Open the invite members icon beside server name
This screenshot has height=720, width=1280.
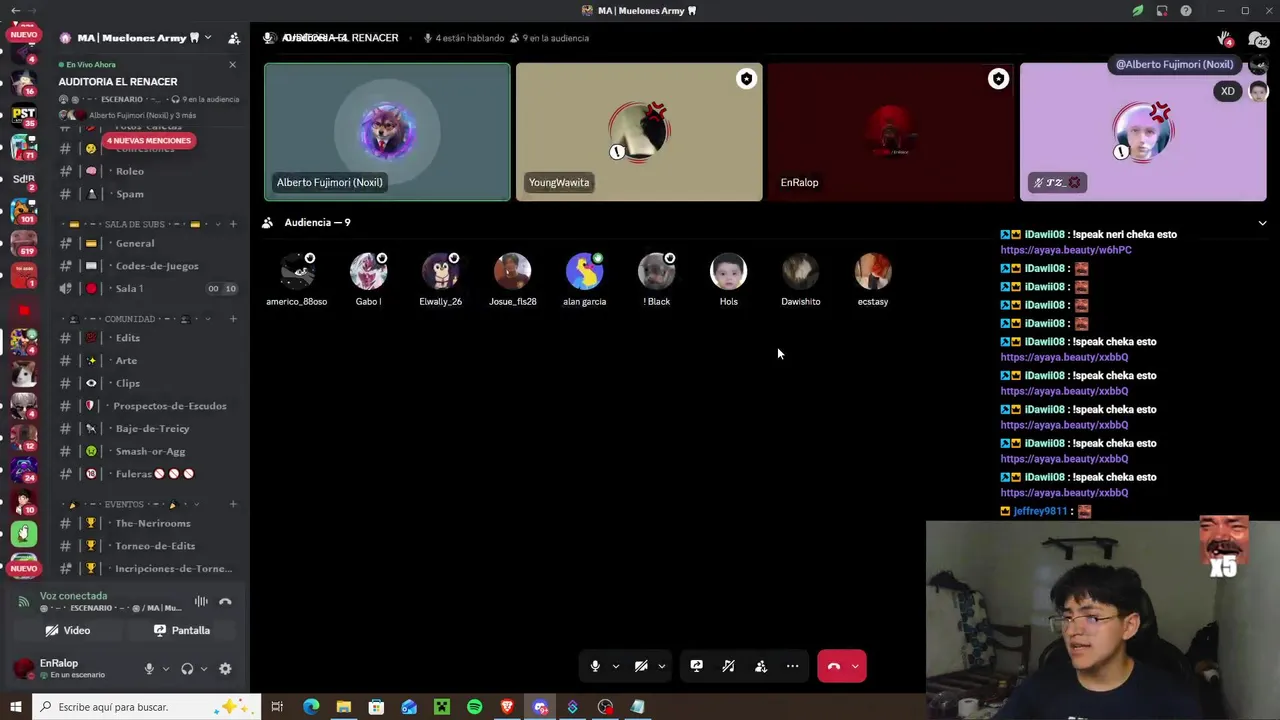(x=234, y=38)
